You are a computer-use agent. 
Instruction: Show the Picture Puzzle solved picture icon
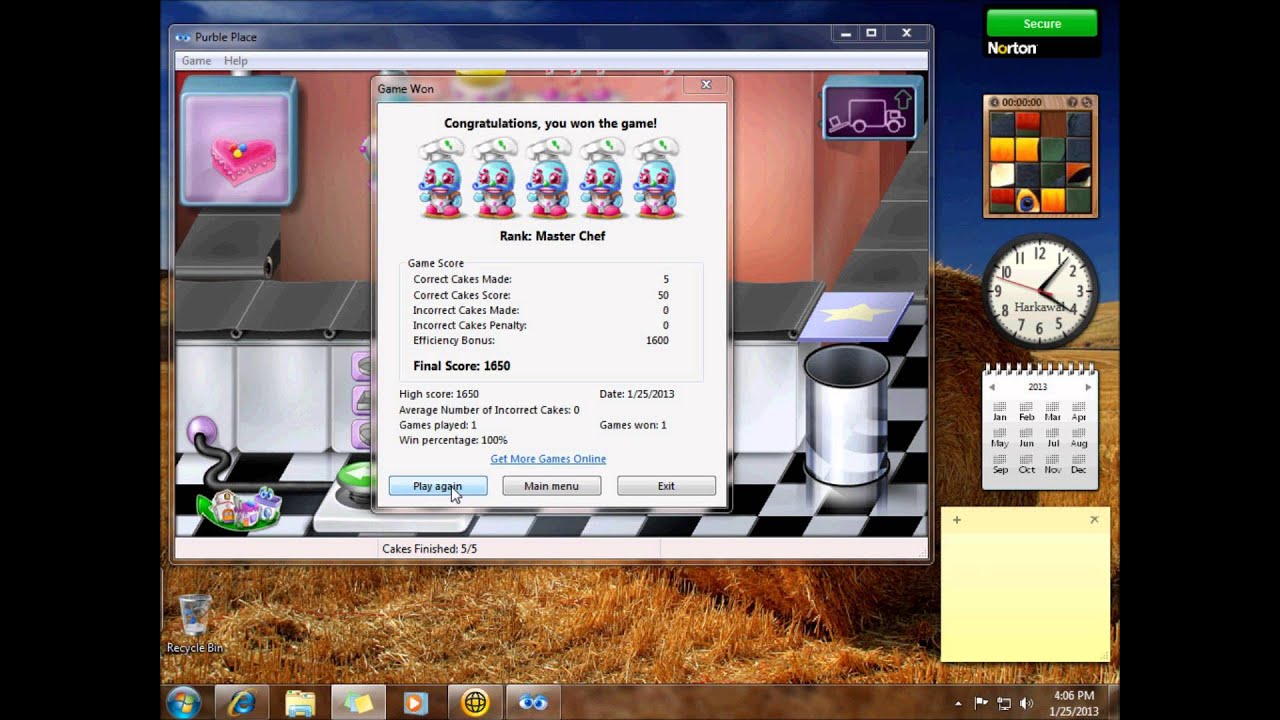pos(1072,102)
